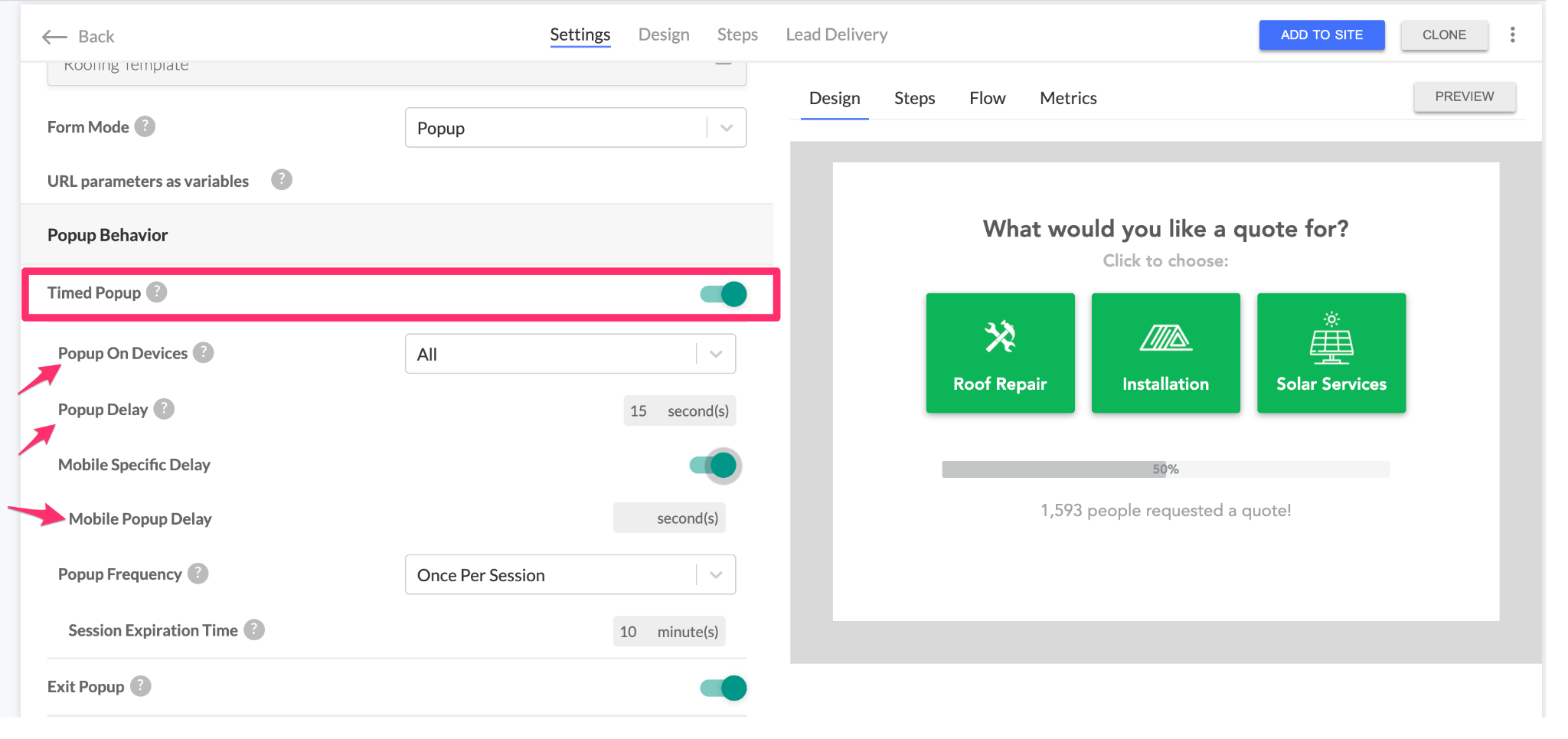Click help icon beside URL parameters as variables
Image resolution: width=1568 pixels, height=739 pixels.
(282, 180)
